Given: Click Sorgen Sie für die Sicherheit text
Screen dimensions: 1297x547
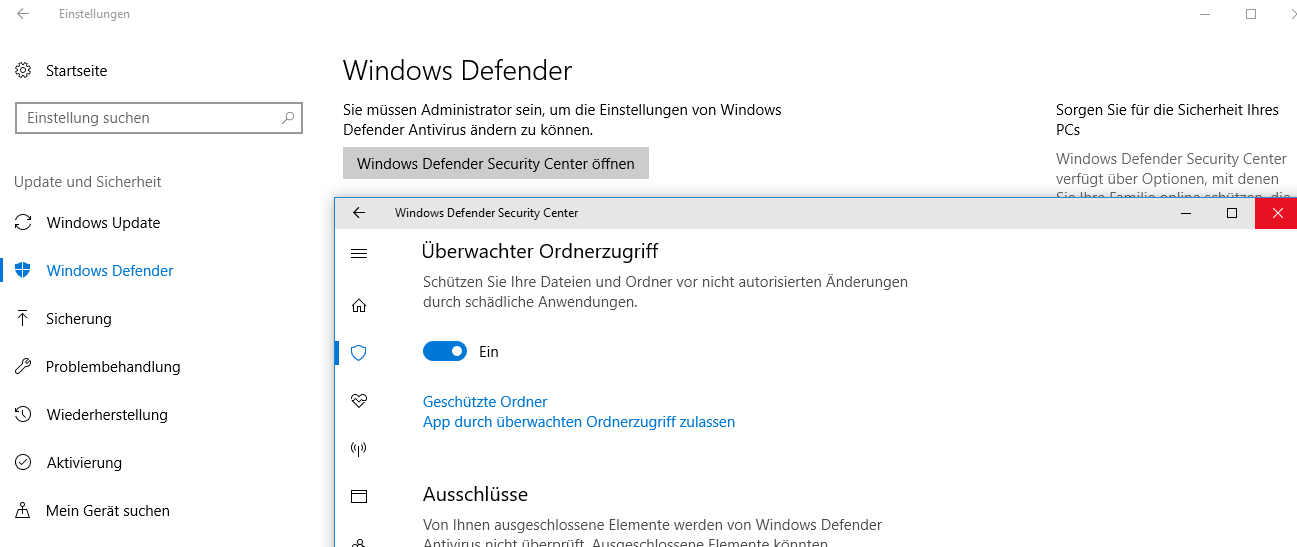Looking at the screenshot, I should 1167,120.
